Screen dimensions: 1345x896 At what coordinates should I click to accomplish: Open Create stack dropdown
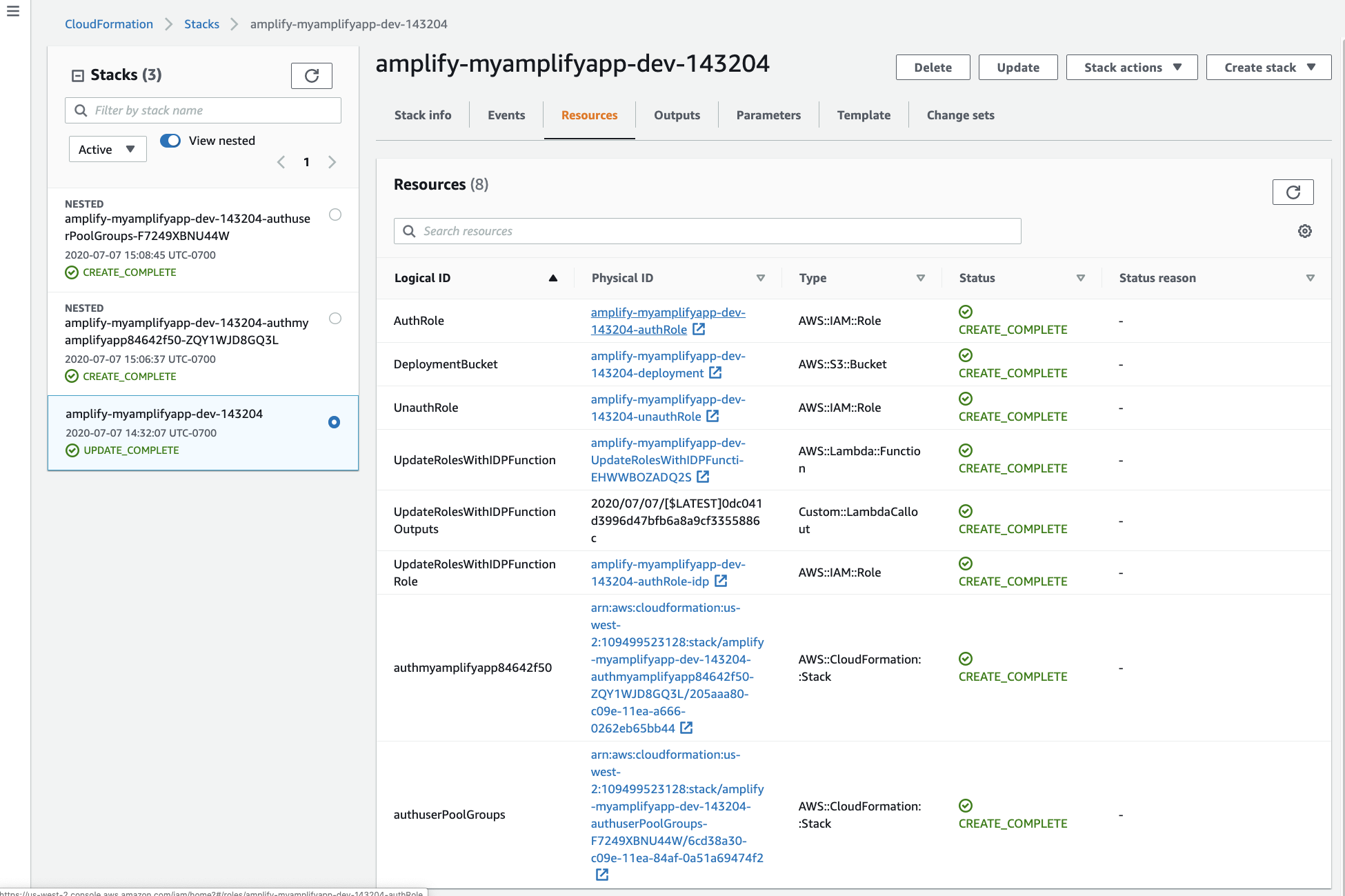click(x=1268, y=68)
